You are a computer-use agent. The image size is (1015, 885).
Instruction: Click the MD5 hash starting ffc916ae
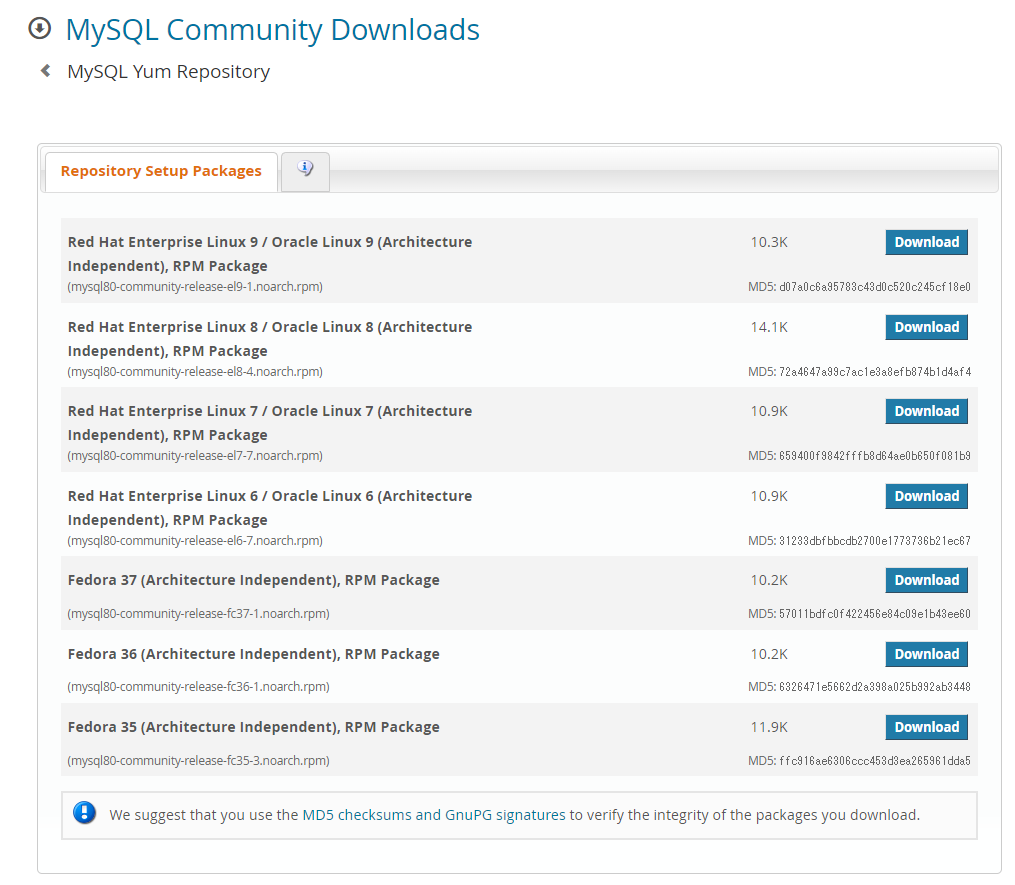(x=875, y=761)
